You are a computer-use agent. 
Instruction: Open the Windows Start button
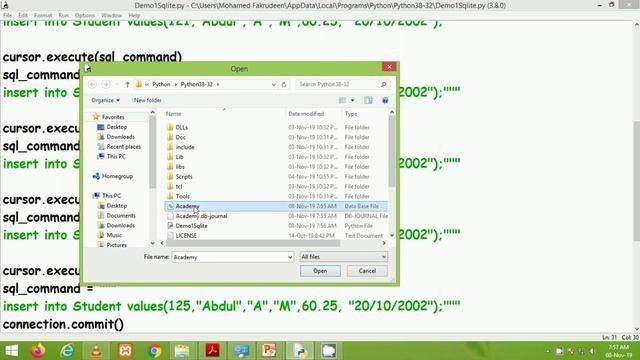point(11,351)
